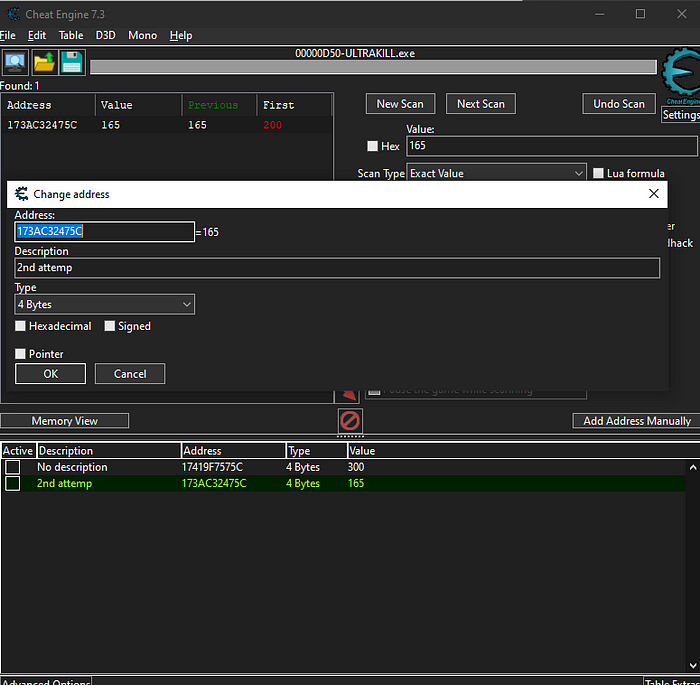Click the New Scan button
The image size is (700, 685).
pos(400,104)
